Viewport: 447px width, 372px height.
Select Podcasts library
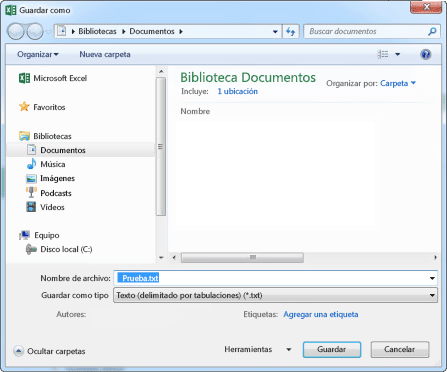tap(56, 193)
